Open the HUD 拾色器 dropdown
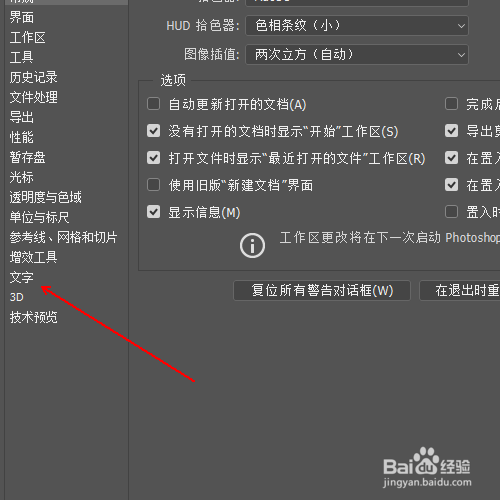This screenshot has width=500, height=500. pyautogui.click(x=357, y=26)
